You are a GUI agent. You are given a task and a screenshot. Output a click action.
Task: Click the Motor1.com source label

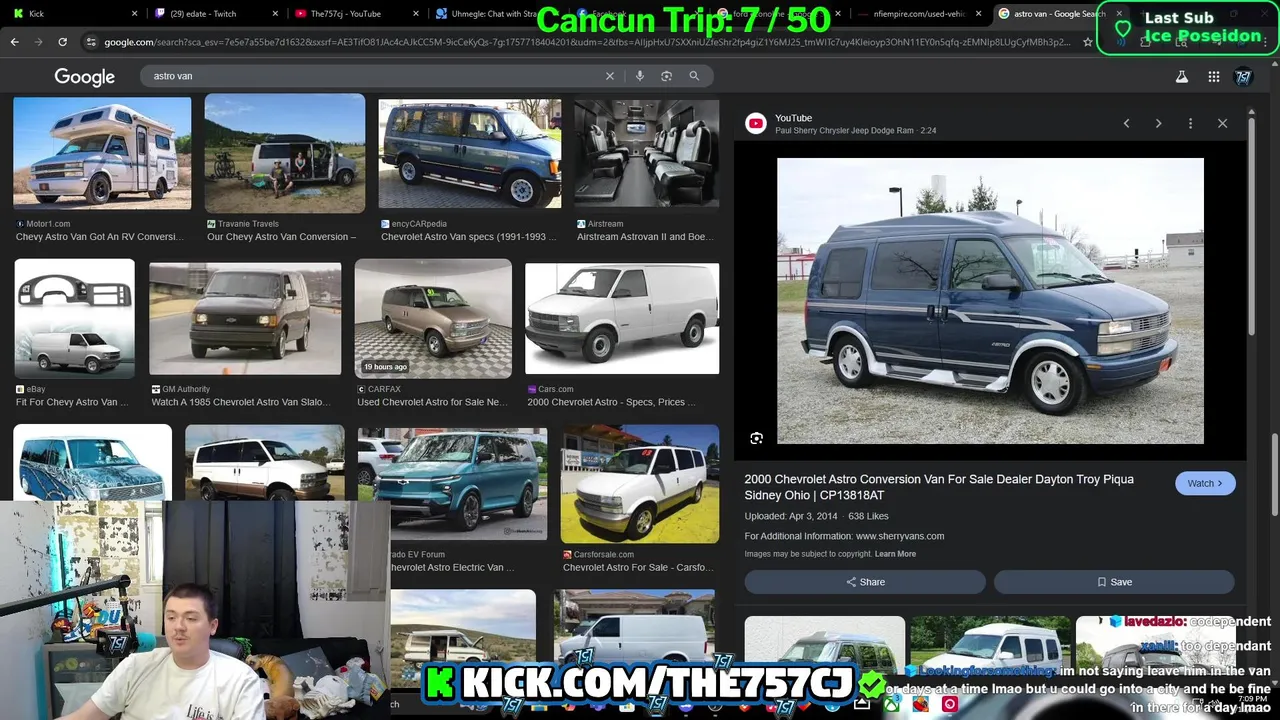[48, 224]
